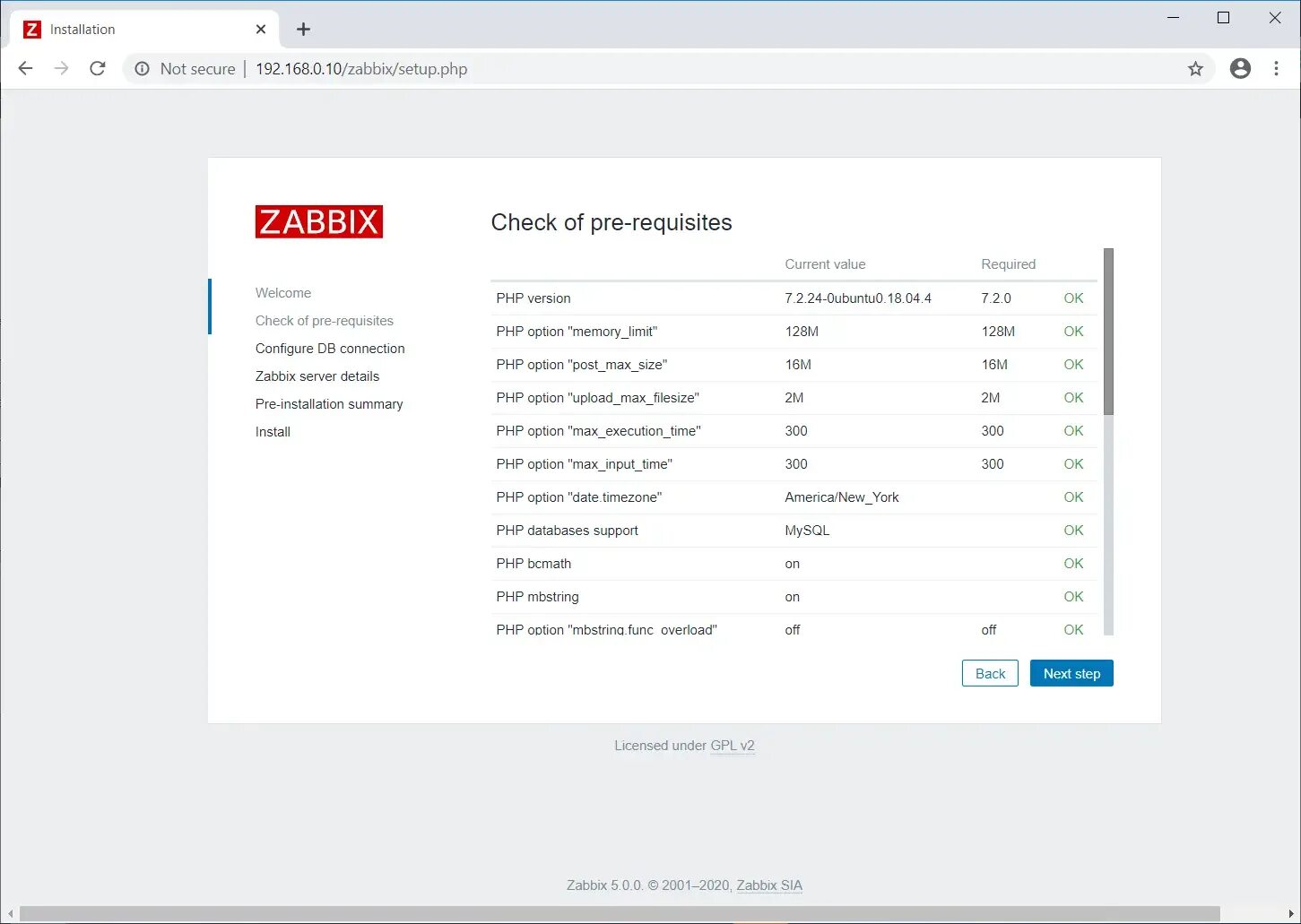Select Zabbix server details step
The height and width of the screenshot is (924, 1301).
pyautogui.click(x=317, y=376)
